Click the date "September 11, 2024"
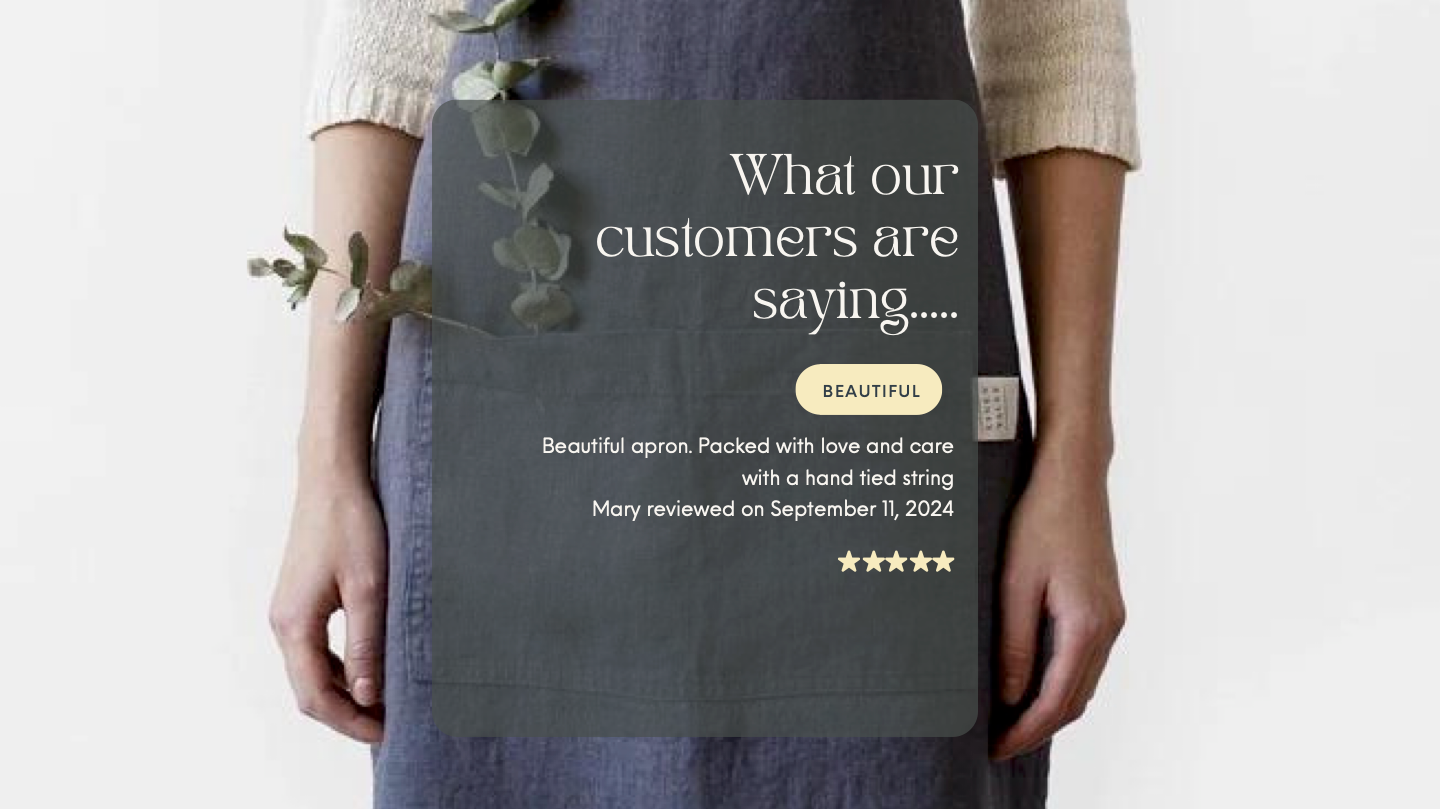Image resolution: width=1440 pixels, height=809 pixels. point(862,509)
